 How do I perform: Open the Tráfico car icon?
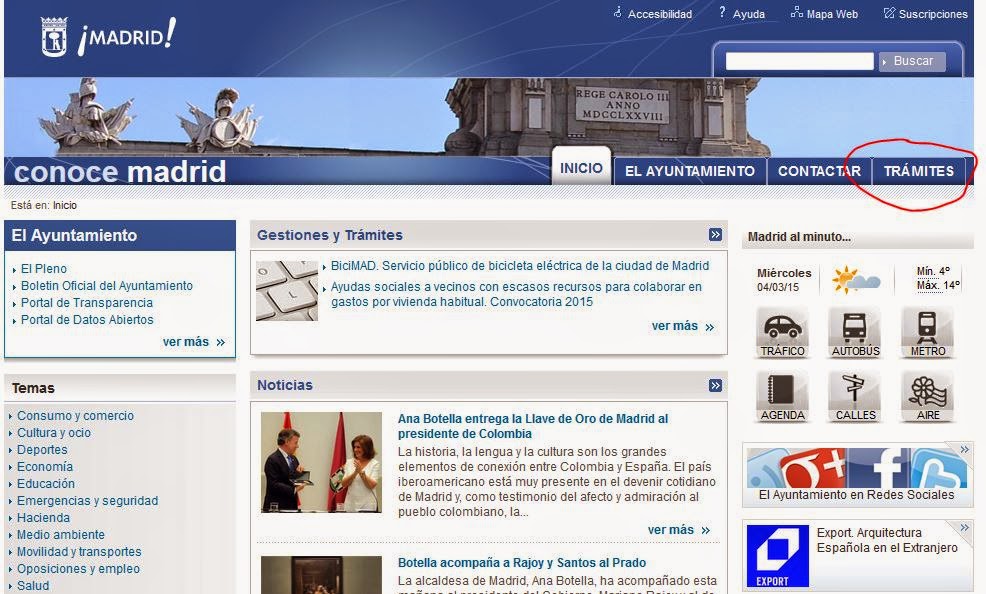pyautogui.click(x=782, y=333)
